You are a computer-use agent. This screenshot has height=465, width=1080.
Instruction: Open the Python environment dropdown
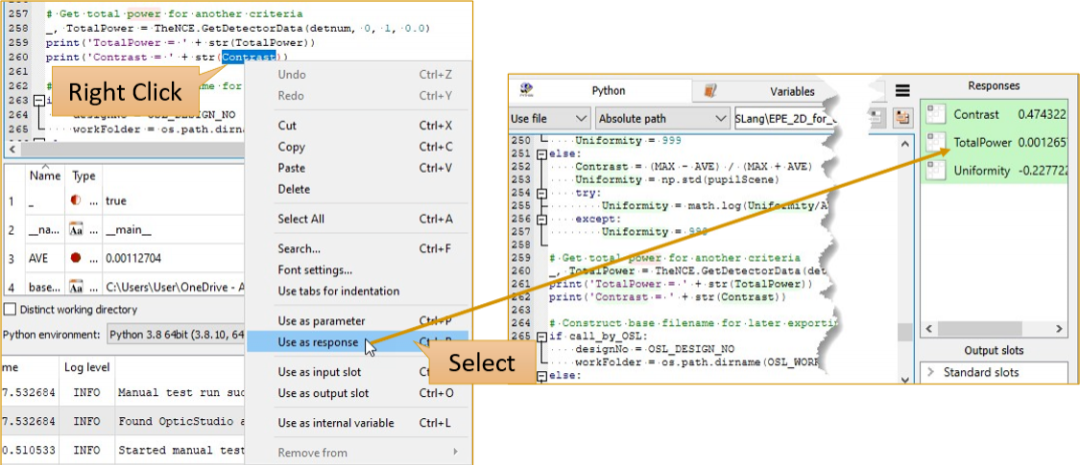point(176,335)
